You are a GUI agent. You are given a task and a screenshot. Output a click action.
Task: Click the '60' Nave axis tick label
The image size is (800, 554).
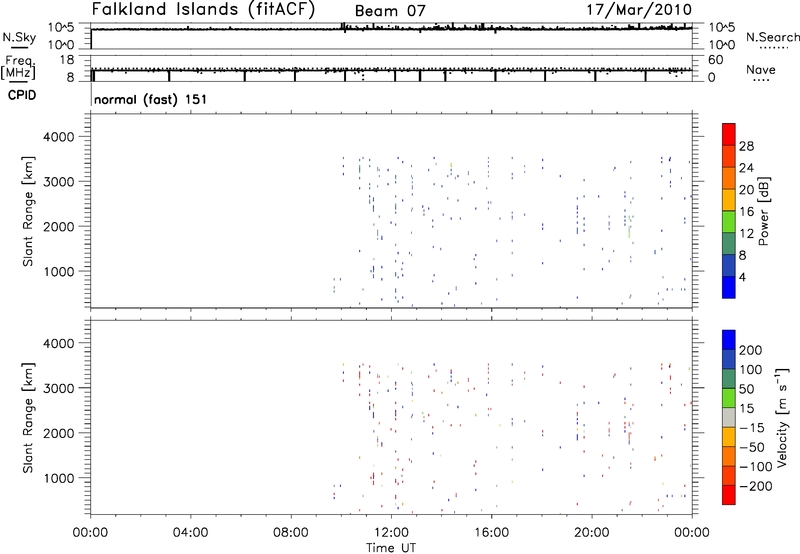715,60
